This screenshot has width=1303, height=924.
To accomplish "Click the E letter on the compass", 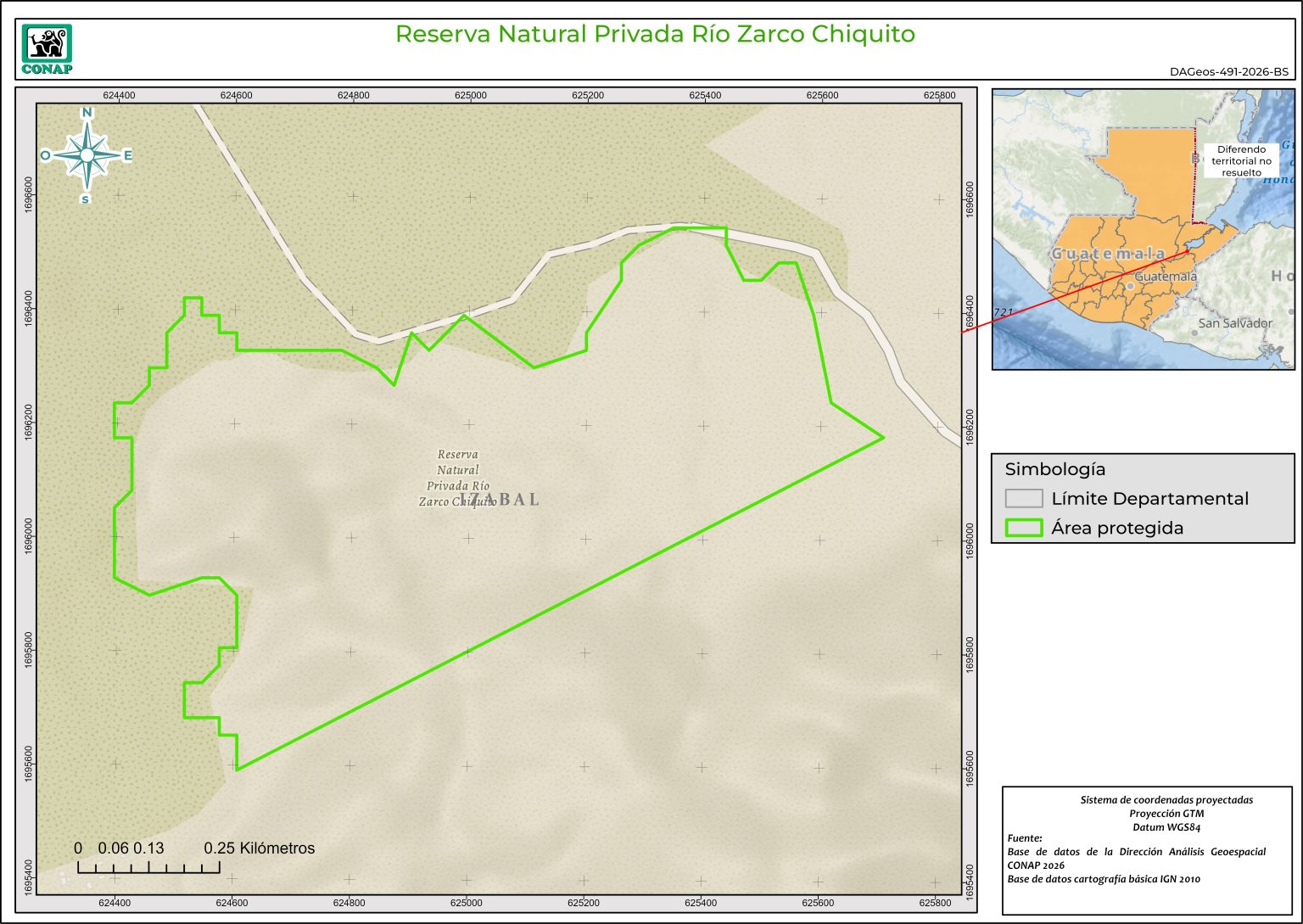I will (128, 155).
